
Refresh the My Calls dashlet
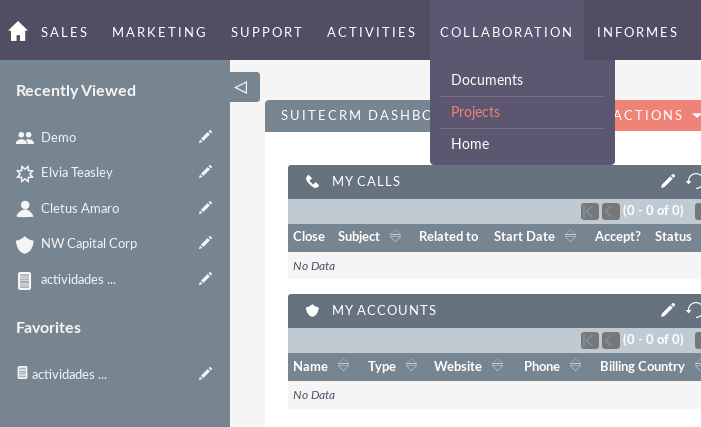pos(693,181)
